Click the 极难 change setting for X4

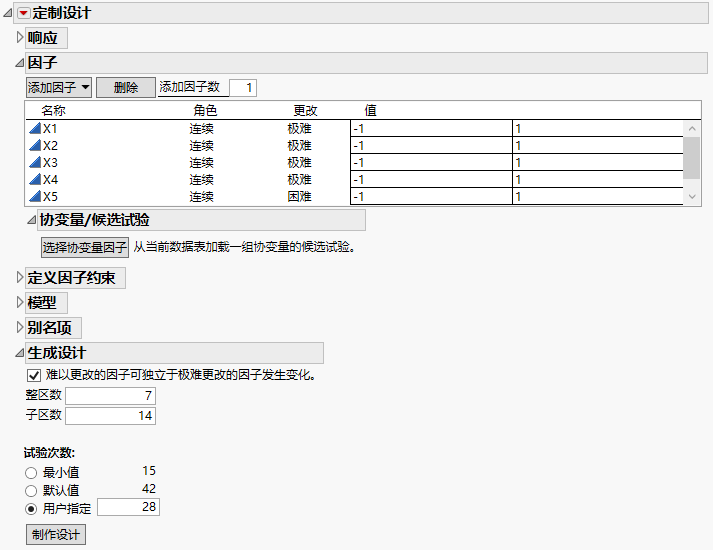[299, 180]
